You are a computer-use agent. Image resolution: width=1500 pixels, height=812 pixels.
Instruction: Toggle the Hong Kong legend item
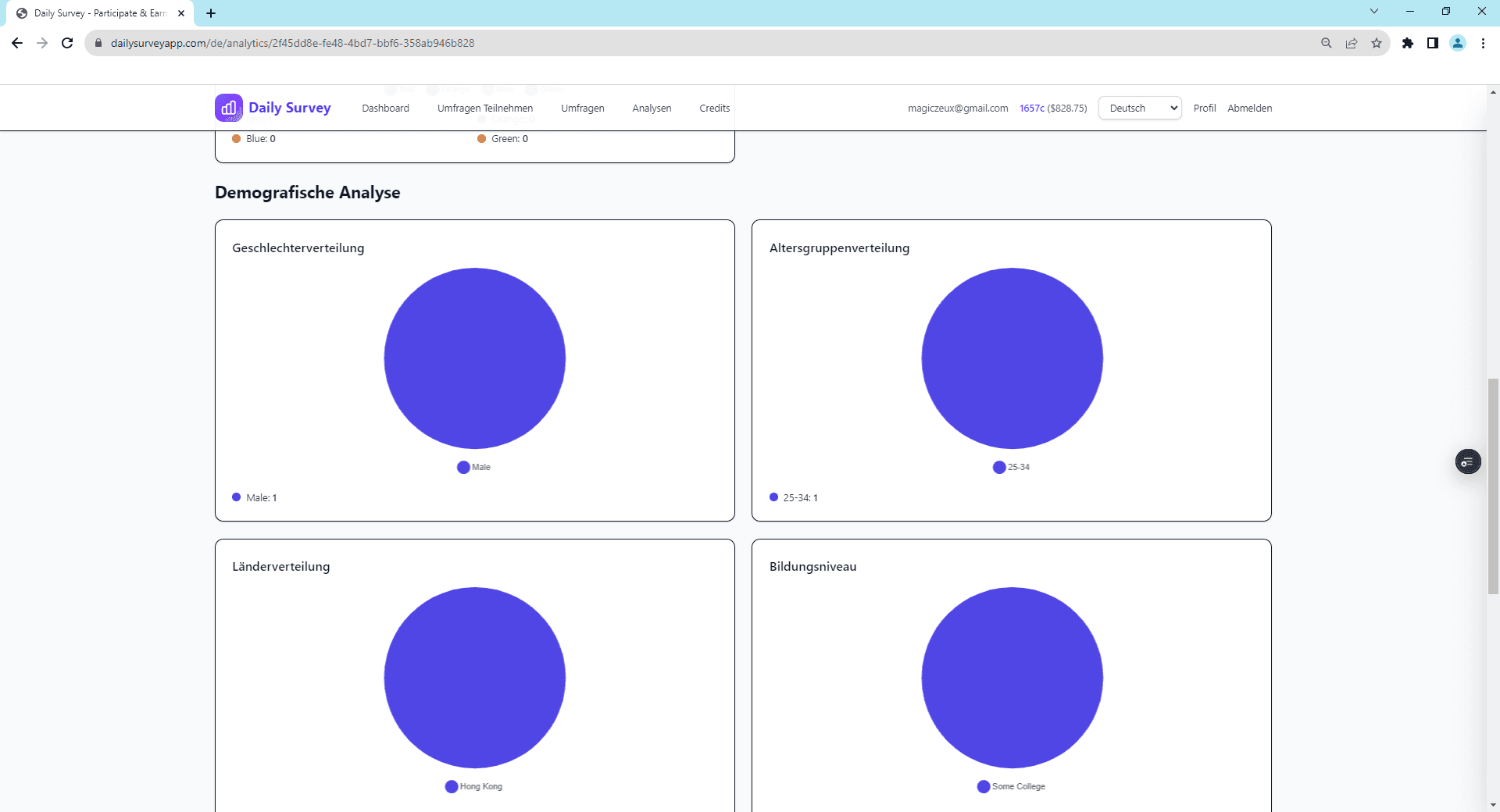473,786
